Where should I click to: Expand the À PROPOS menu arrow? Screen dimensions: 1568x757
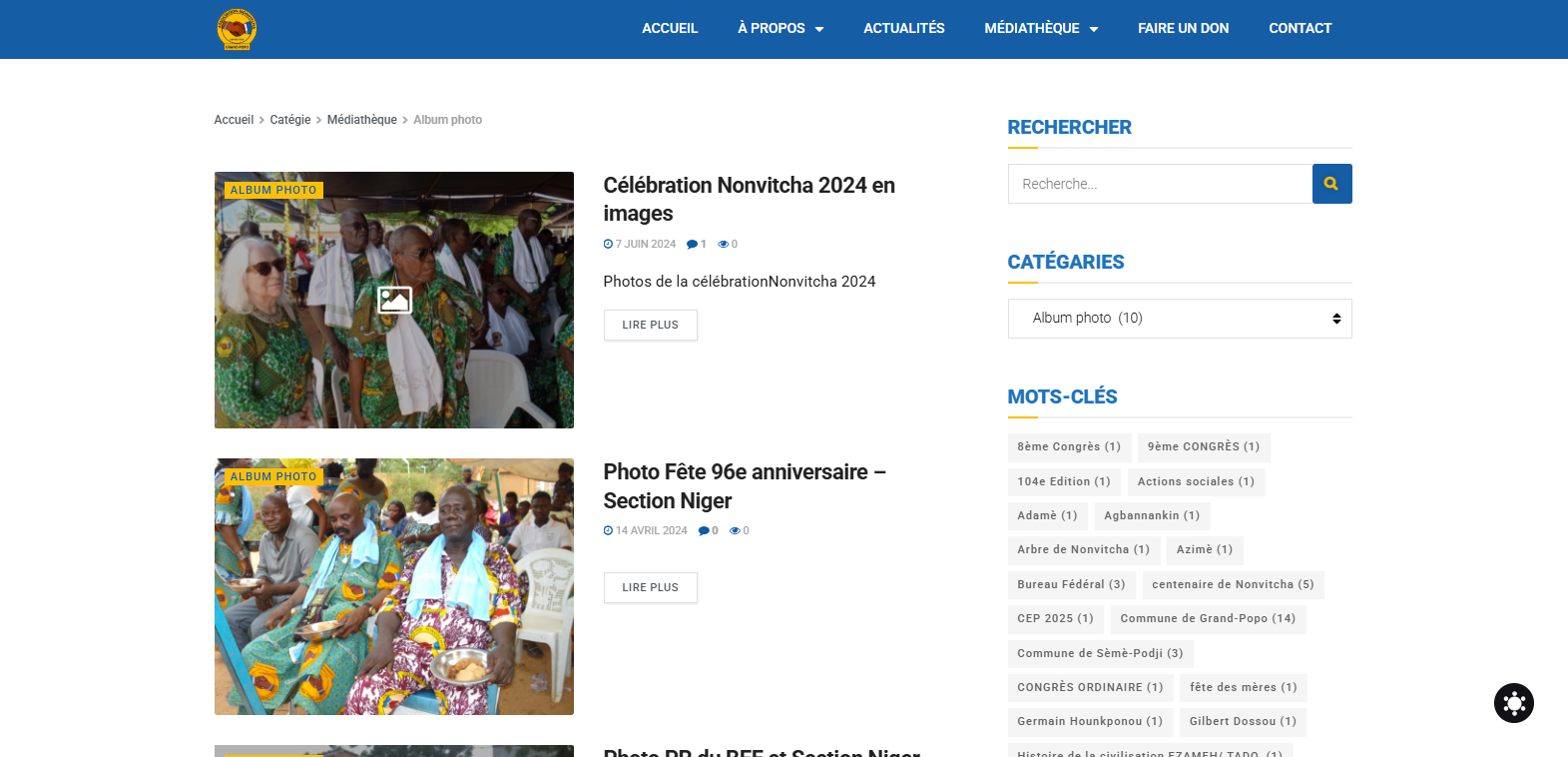(x=819, y=29)
